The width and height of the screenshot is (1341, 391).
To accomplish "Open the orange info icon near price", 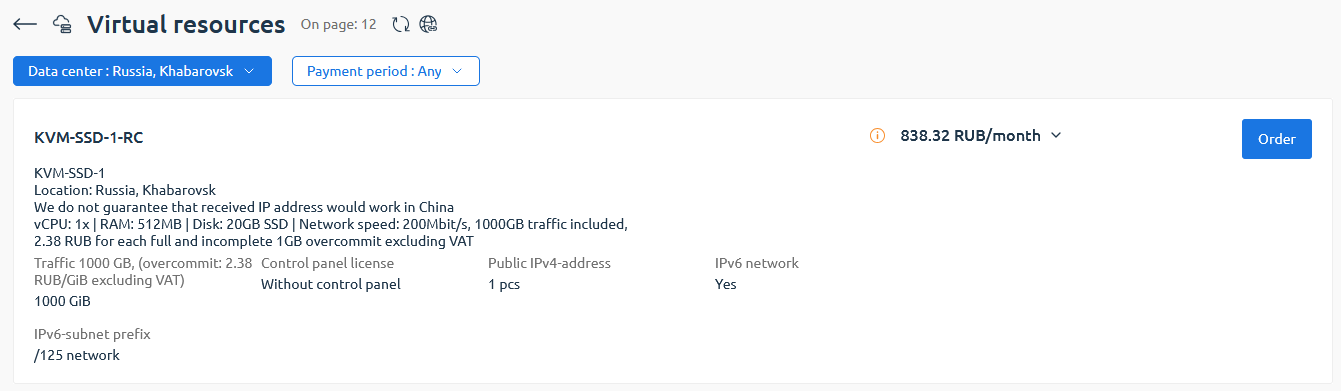I will [x=878, y=136].
